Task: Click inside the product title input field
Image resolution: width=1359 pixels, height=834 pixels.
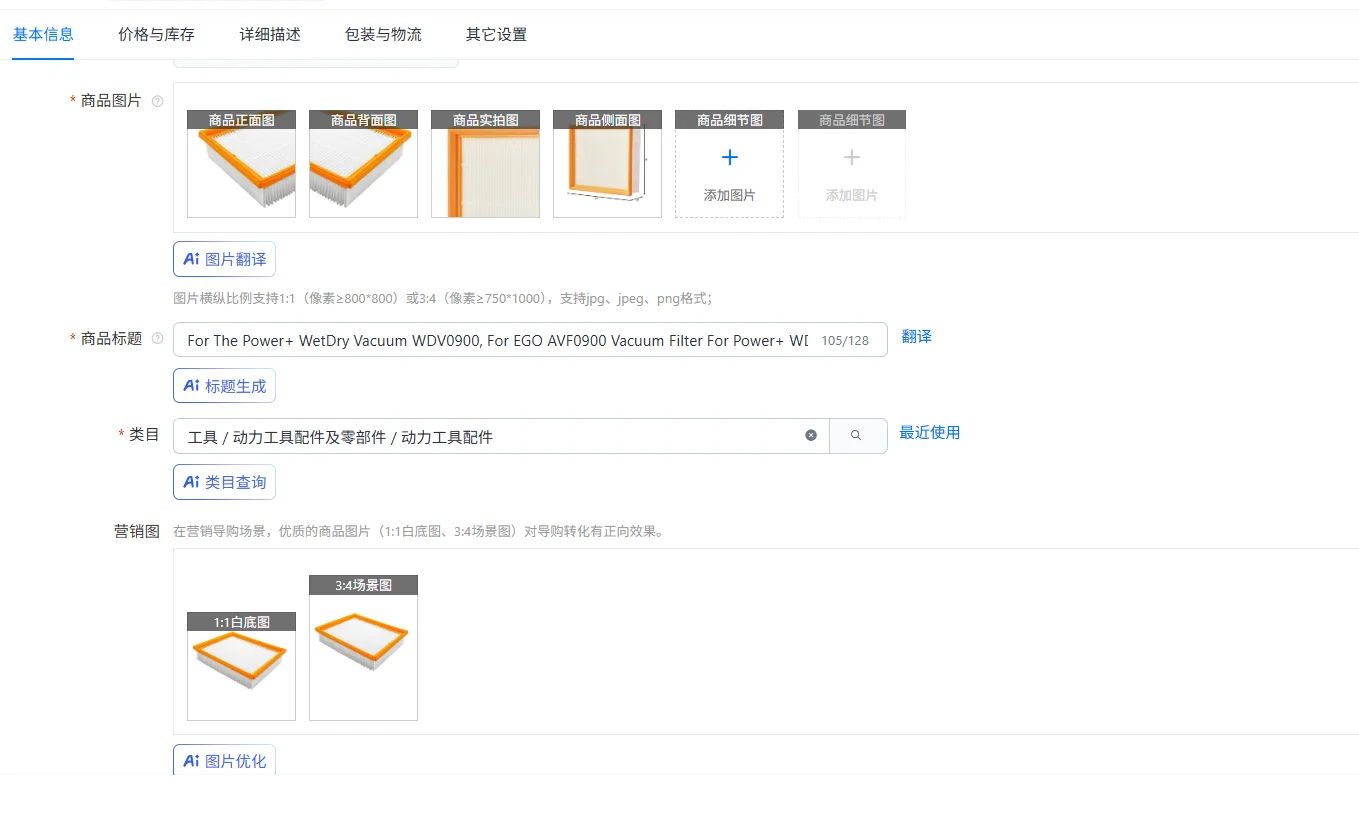Action: click(500, 340)
